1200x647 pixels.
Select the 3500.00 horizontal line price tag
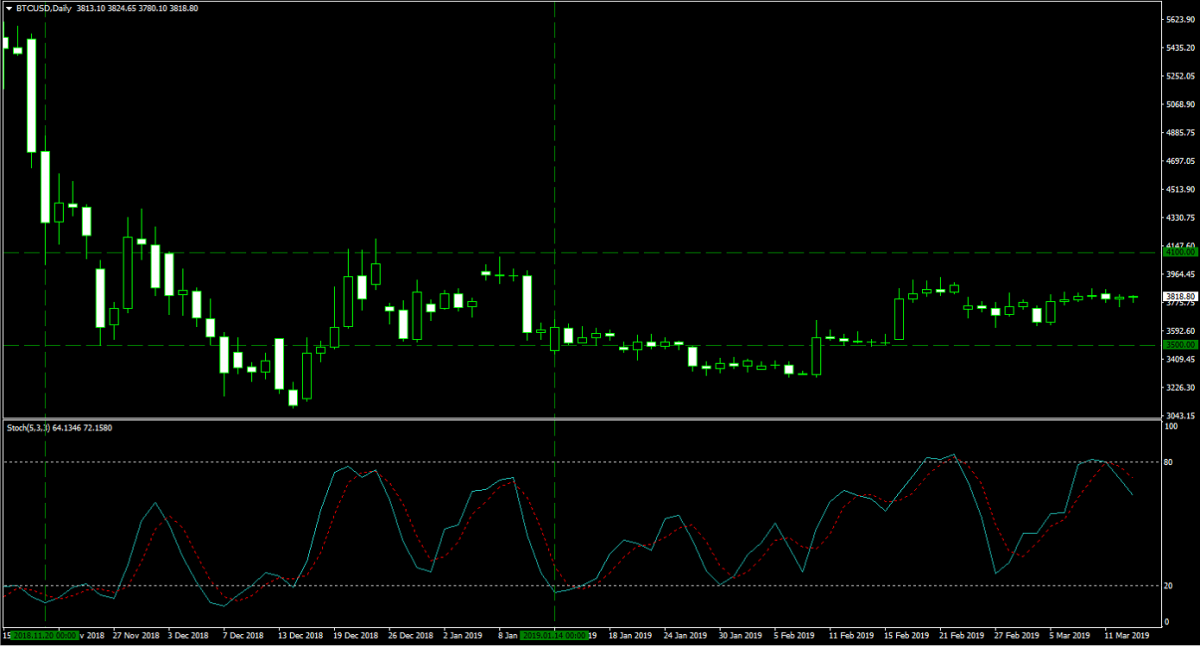[x=1177, y=345]
